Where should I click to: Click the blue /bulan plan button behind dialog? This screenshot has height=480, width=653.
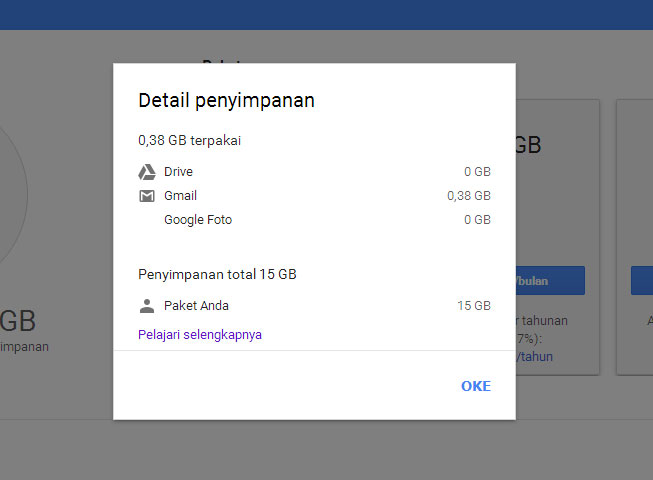tap(550, 281)
